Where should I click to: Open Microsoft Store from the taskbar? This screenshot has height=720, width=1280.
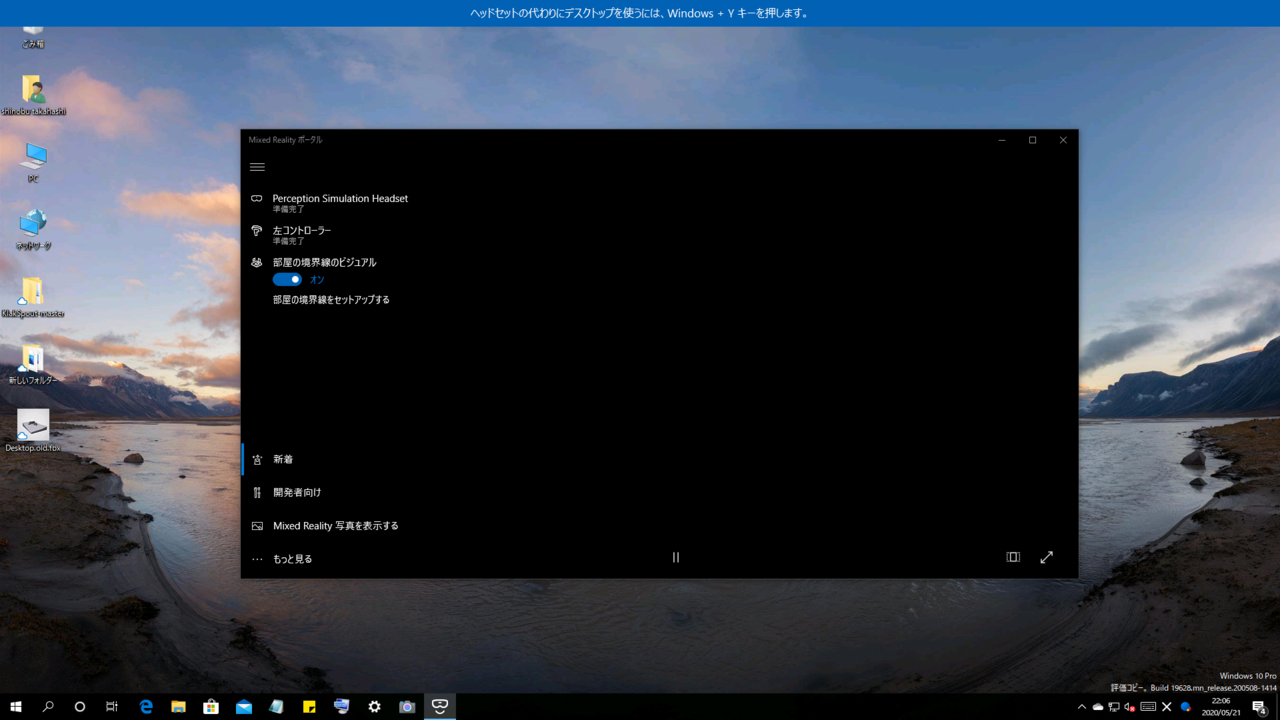[211, 707]
